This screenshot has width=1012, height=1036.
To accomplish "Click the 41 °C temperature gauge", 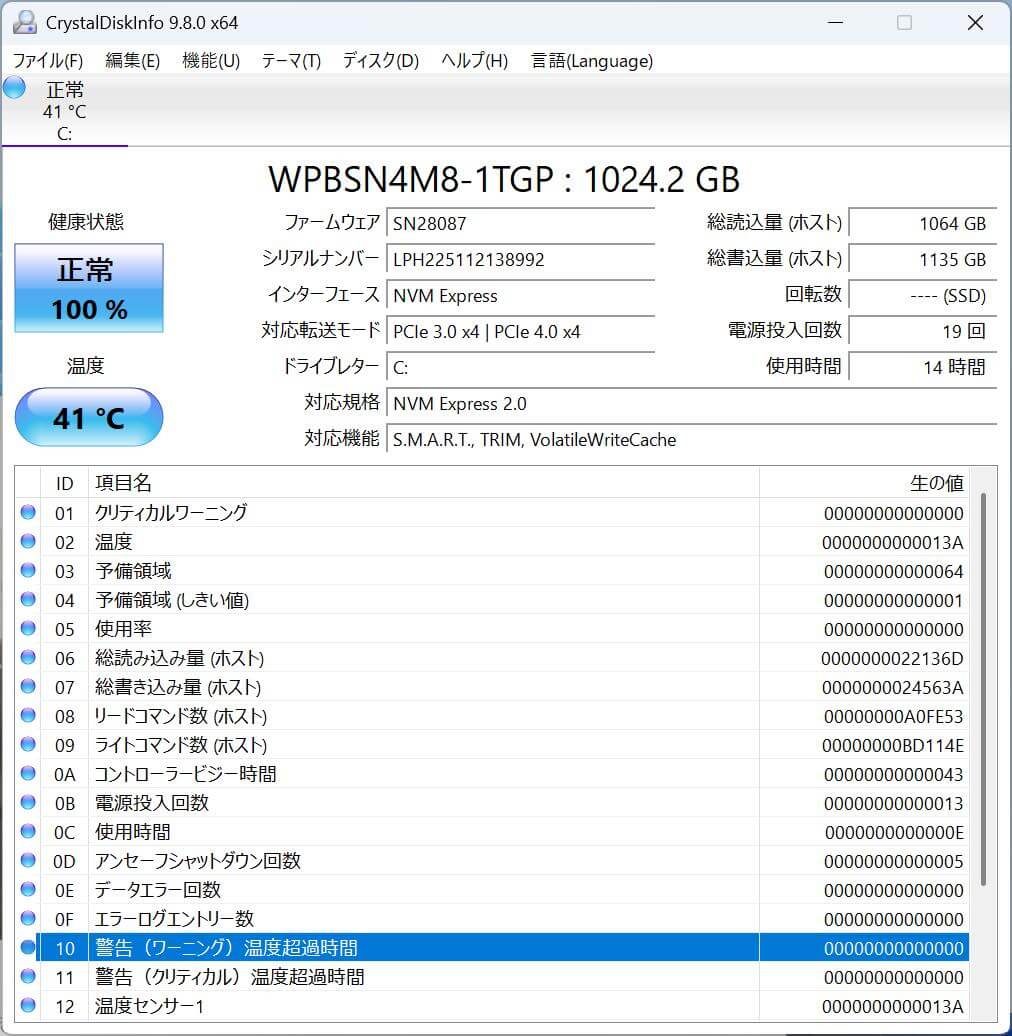I will (x=88, y=417).
